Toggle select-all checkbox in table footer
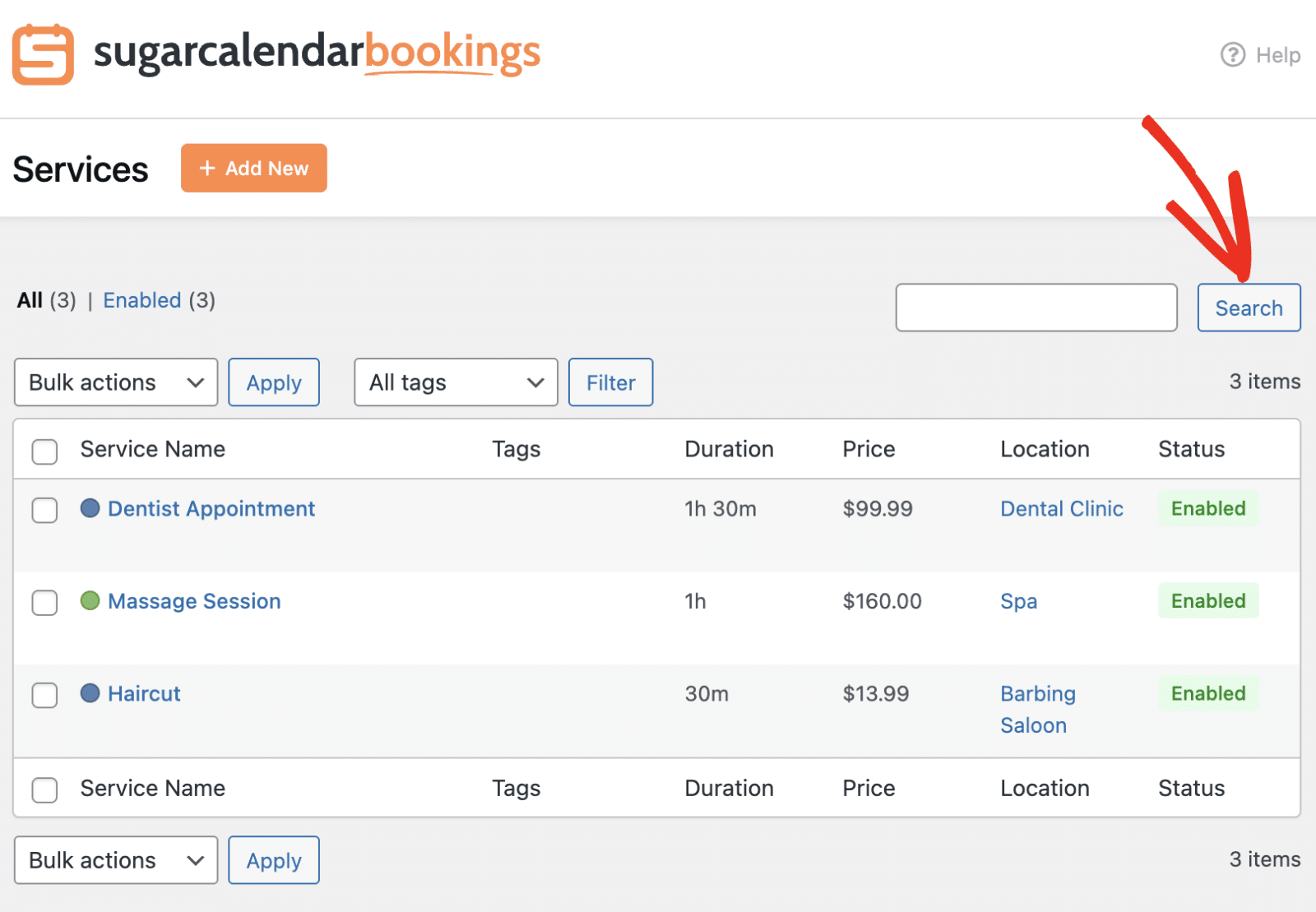The width and height of the screenshot is (1316, 912). click(x=44, y=789)
